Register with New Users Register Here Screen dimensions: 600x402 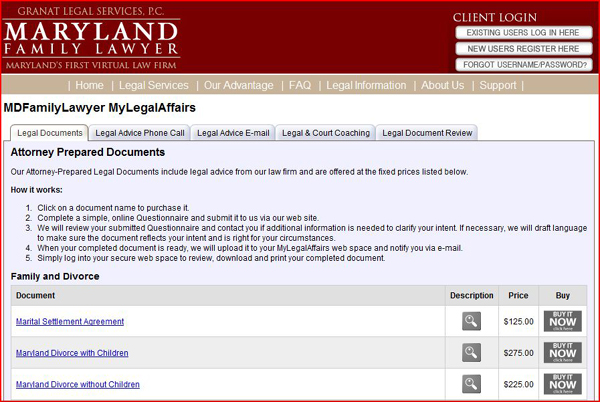tap(523, 49)
